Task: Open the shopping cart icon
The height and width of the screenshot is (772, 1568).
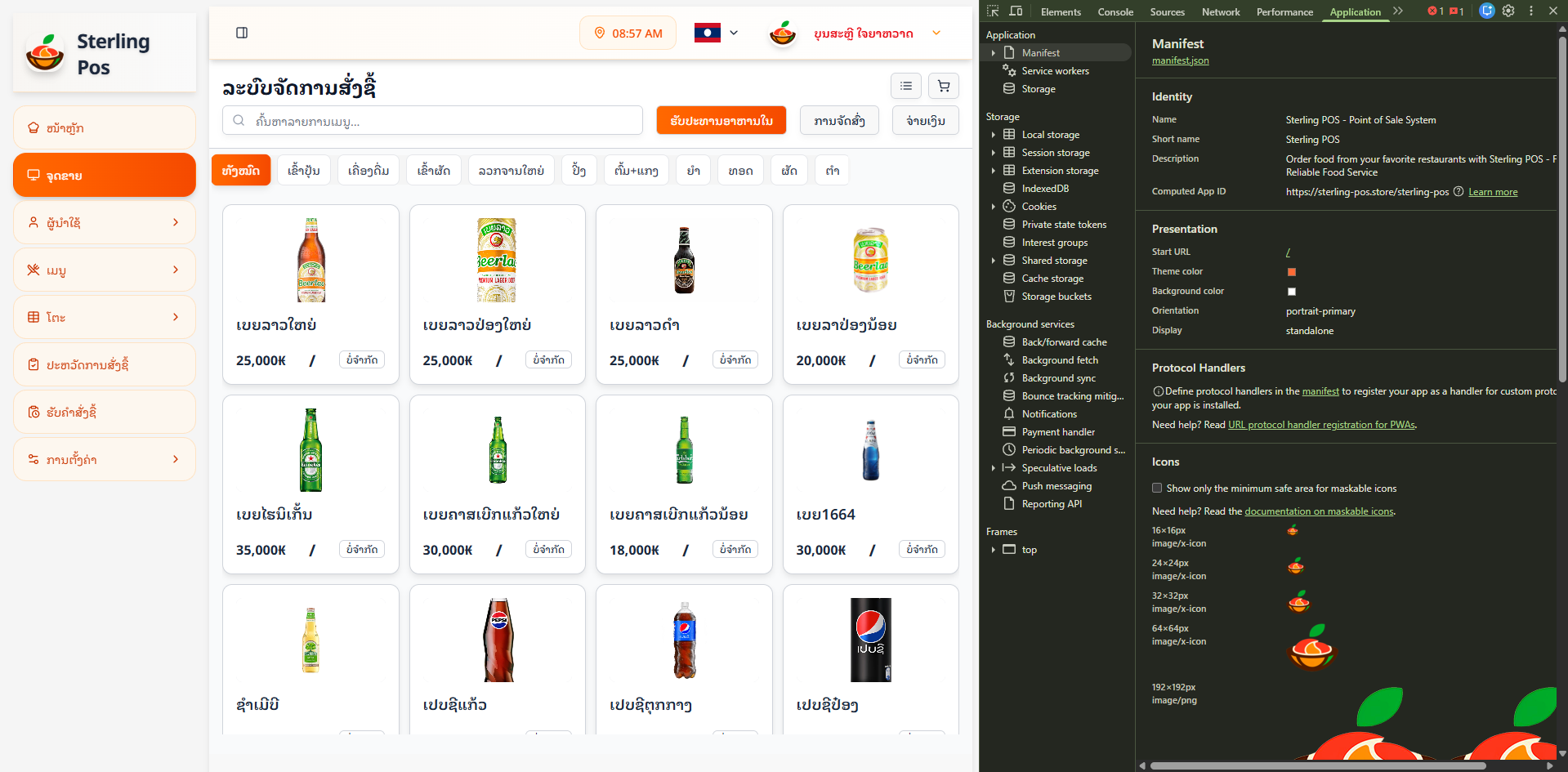Action: (944, 86)
